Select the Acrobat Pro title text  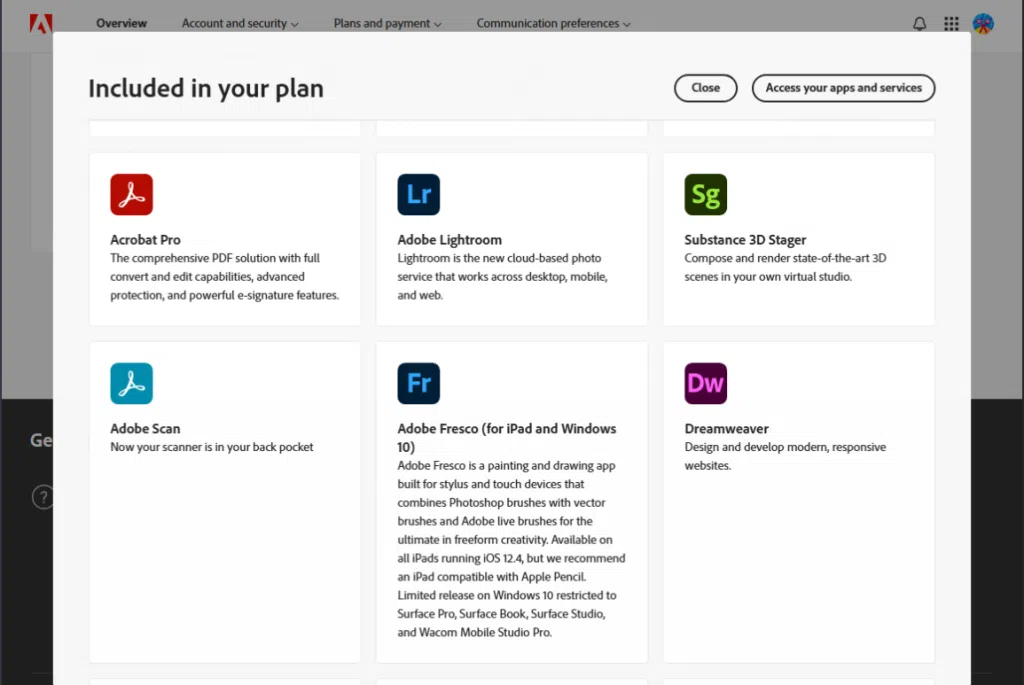coord(145,240)
